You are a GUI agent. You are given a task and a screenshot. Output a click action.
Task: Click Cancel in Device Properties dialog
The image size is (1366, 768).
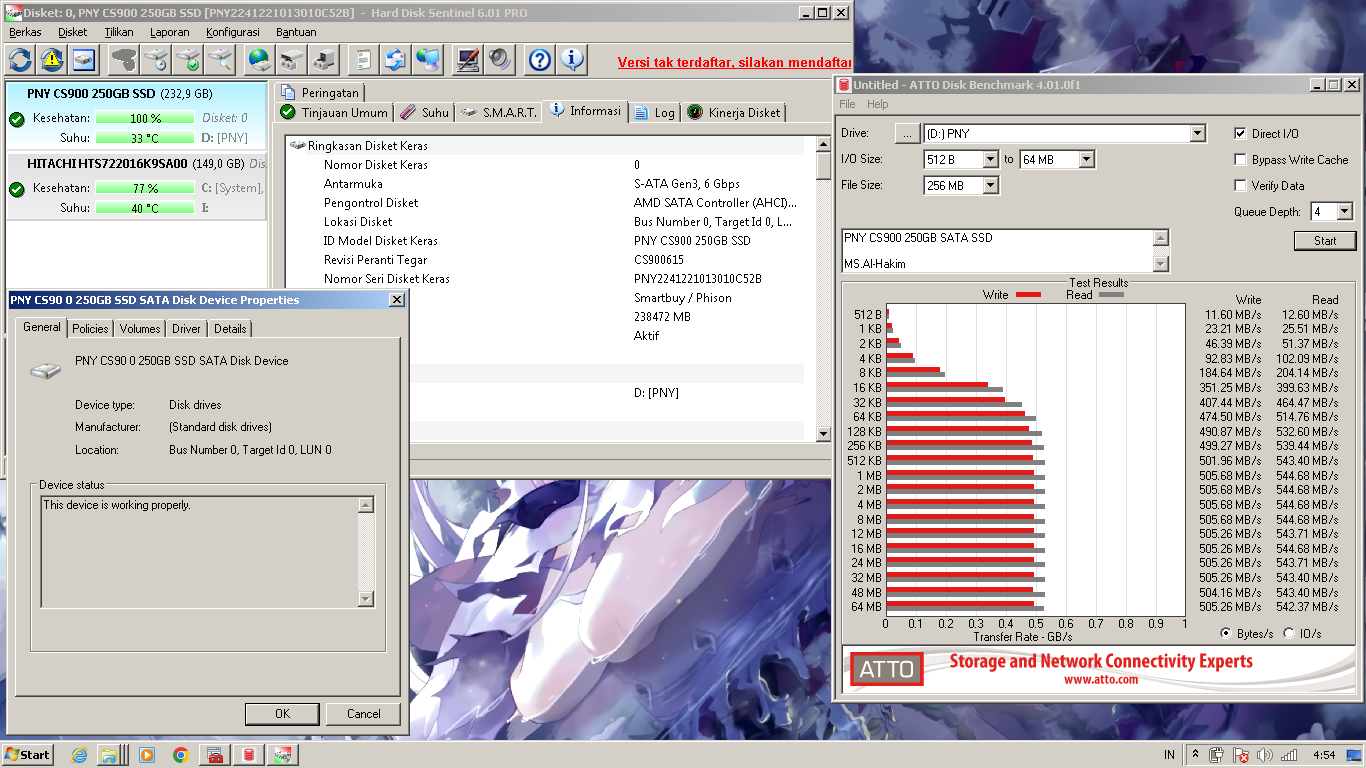364,713
